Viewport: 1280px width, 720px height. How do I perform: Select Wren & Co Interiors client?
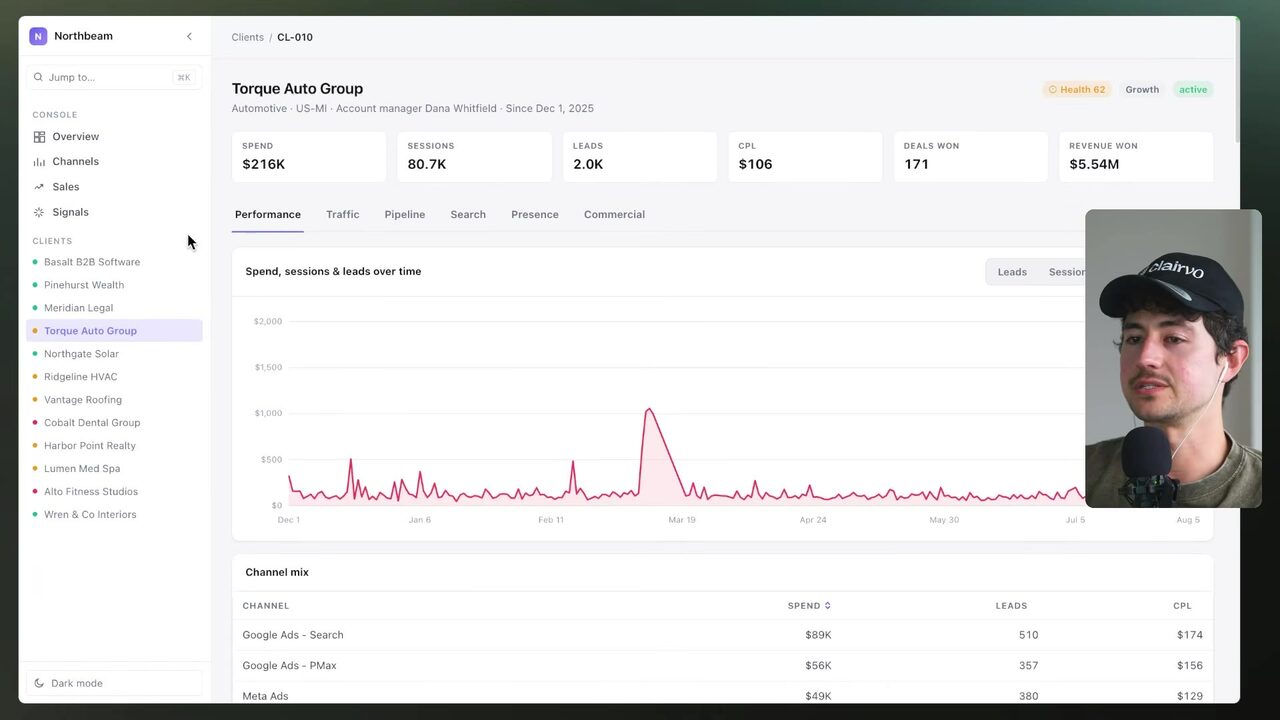coord(114,515)
